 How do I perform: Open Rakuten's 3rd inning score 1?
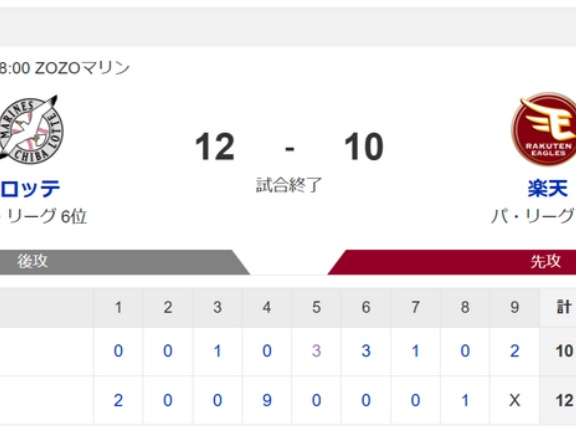point(217,351)
